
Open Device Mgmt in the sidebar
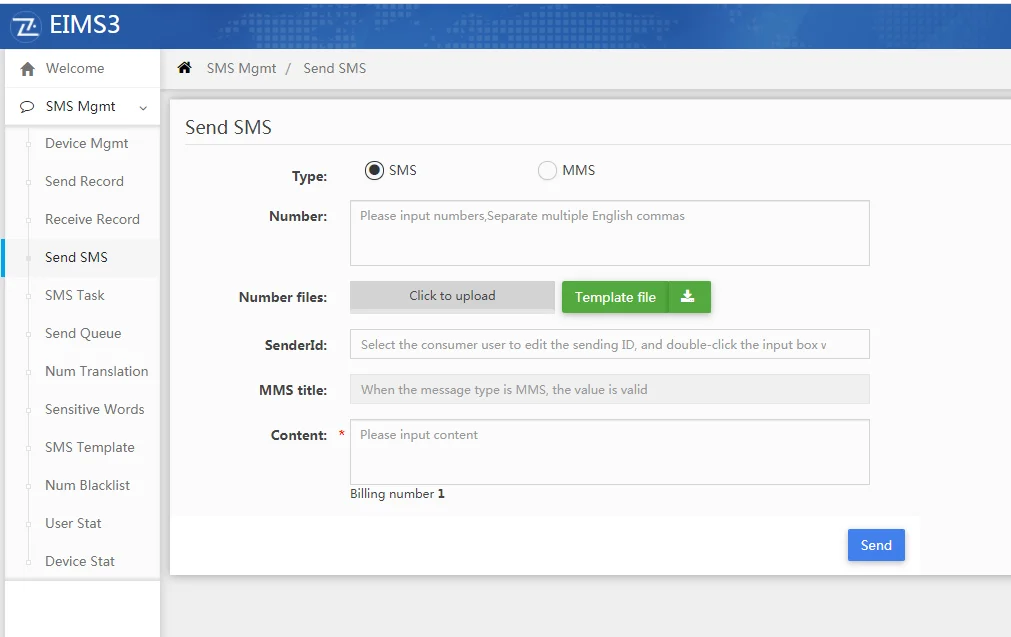87,143
